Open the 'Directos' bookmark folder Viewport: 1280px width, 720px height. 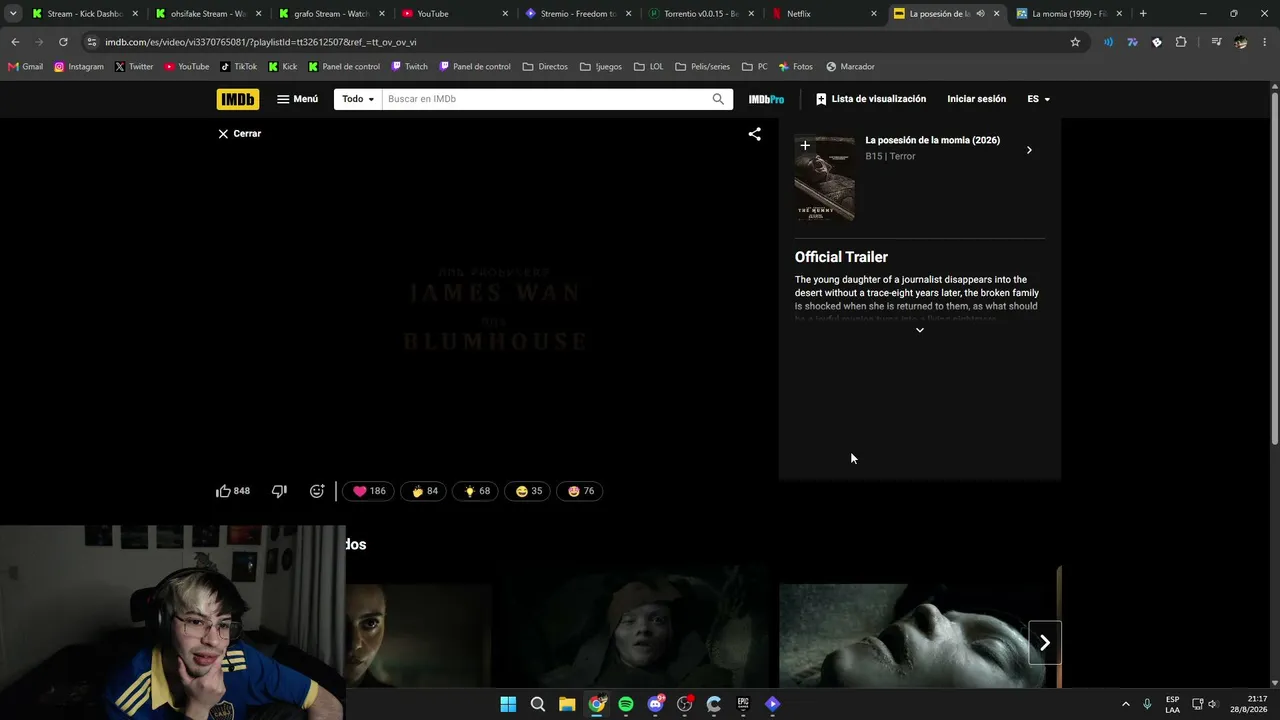[x=545, y=67]
